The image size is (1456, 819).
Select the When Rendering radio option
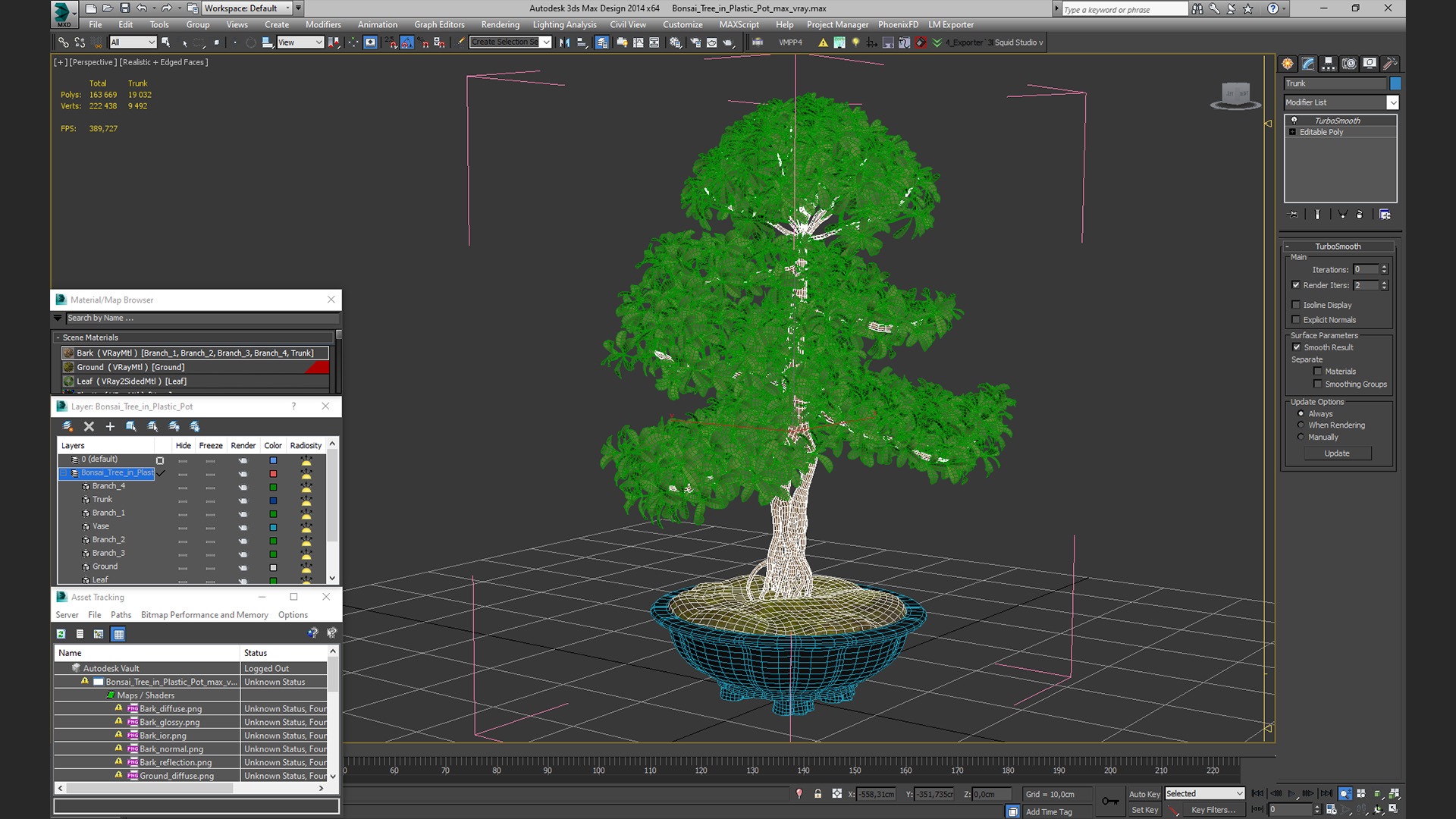pos(1301,425)
